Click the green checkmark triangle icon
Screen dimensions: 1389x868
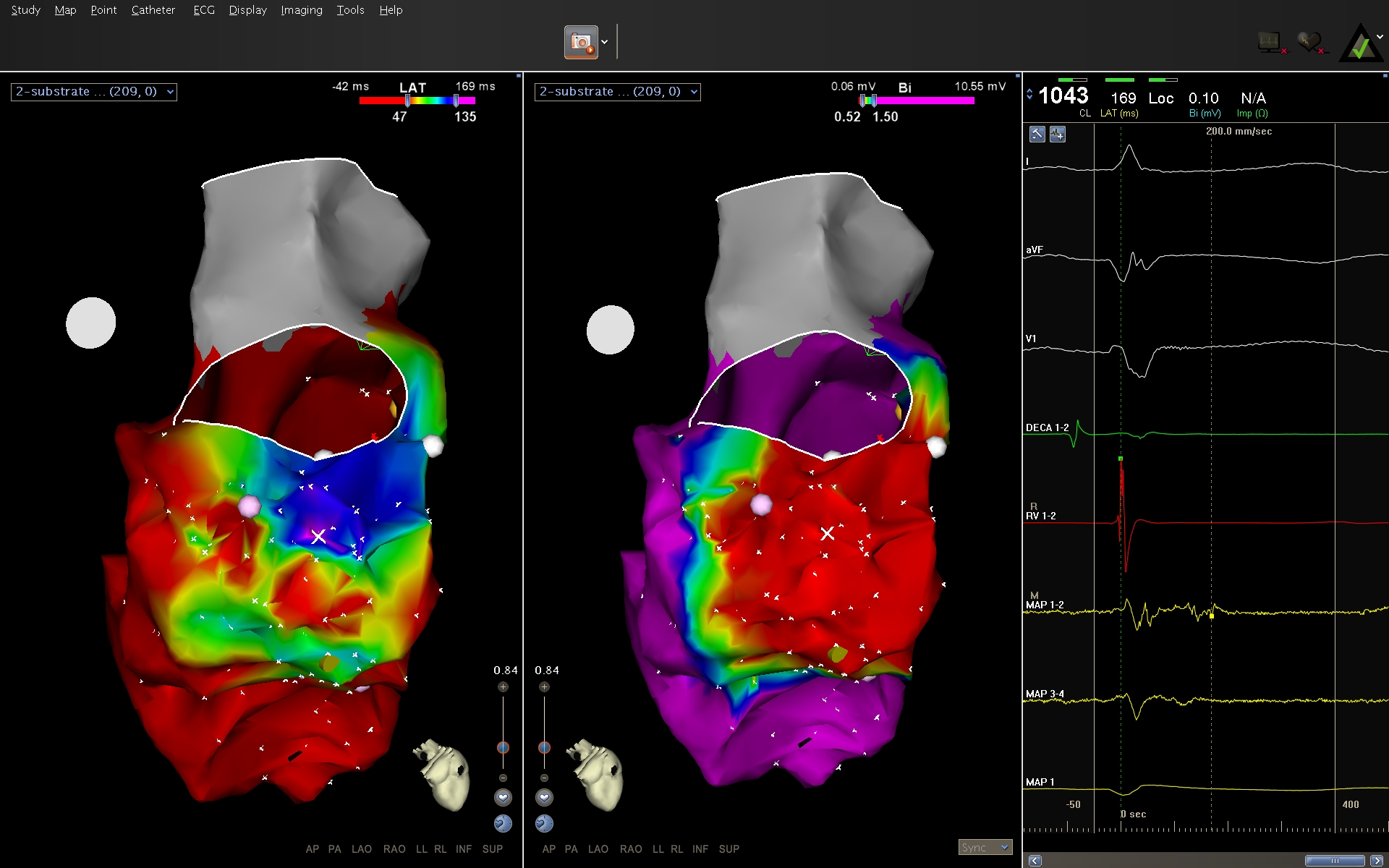[x=1361, y=45]
